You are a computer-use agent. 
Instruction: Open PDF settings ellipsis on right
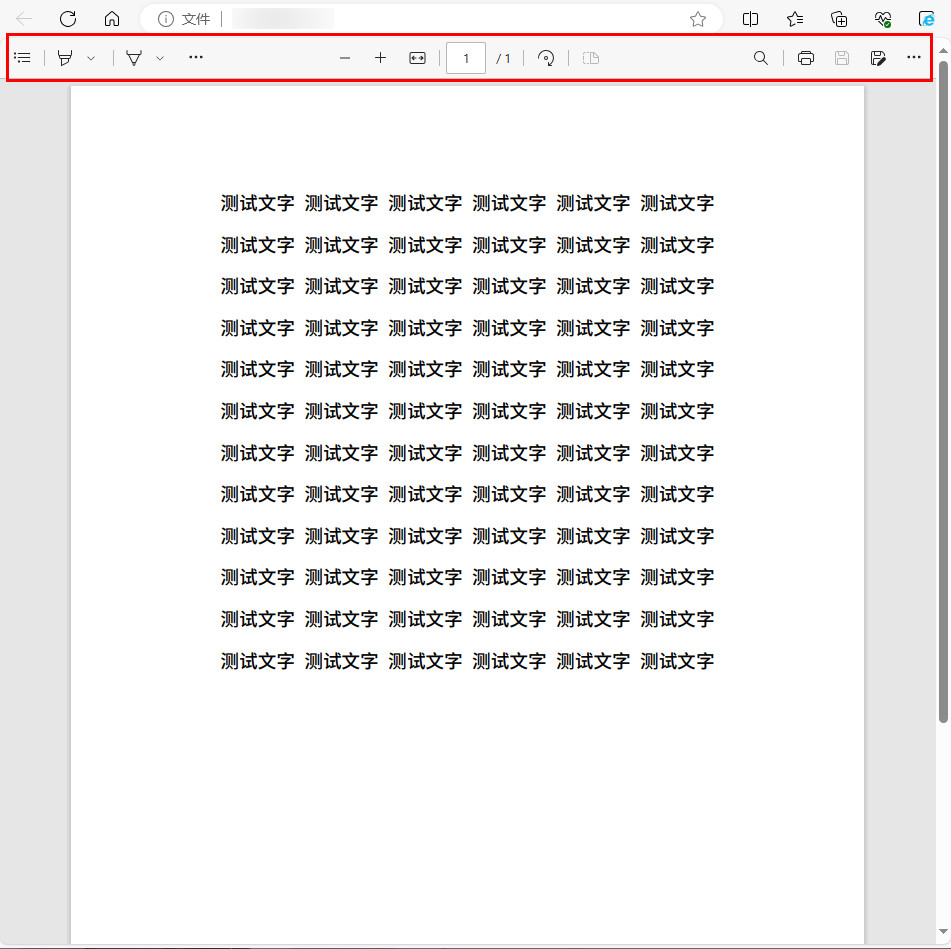914,57
